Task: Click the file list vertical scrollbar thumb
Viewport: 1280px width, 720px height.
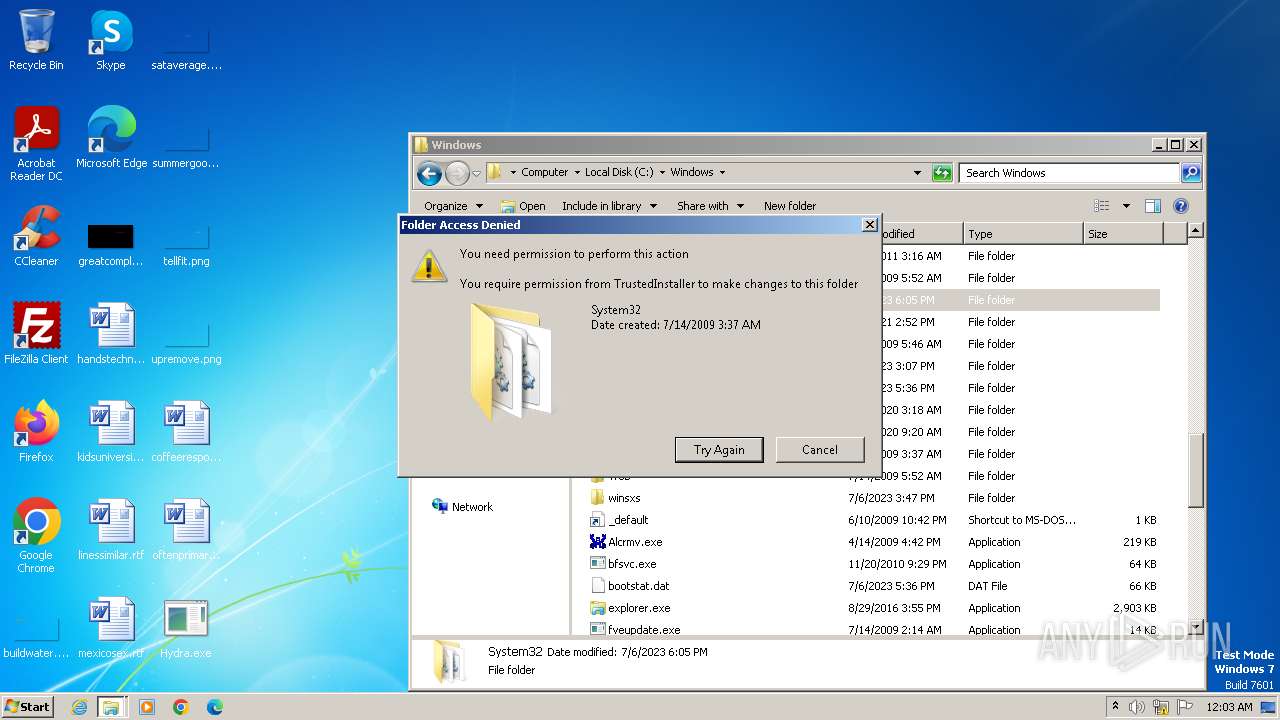Action: tap(1195, 469)
